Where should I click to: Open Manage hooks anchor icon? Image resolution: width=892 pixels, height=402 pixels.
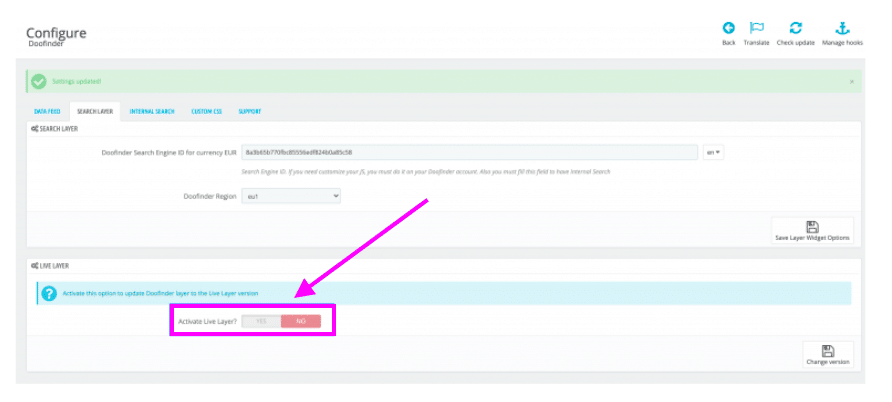(x=841, y=28)
